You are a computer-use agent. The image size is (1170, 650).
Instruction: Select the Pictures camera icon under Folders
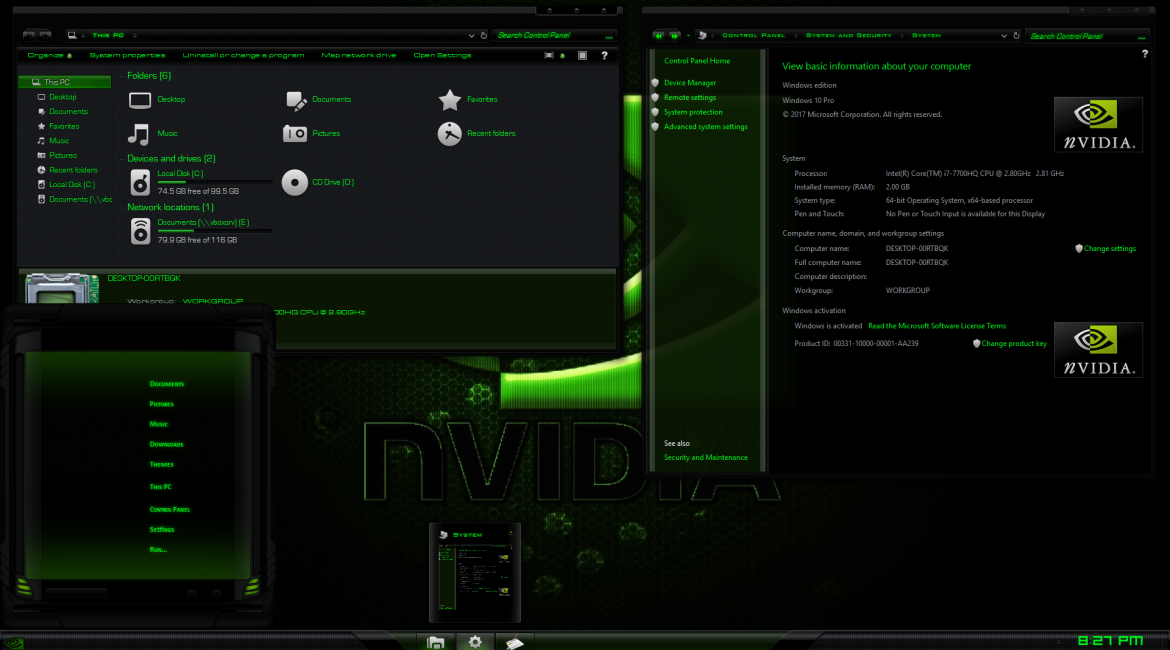point(295,134)
